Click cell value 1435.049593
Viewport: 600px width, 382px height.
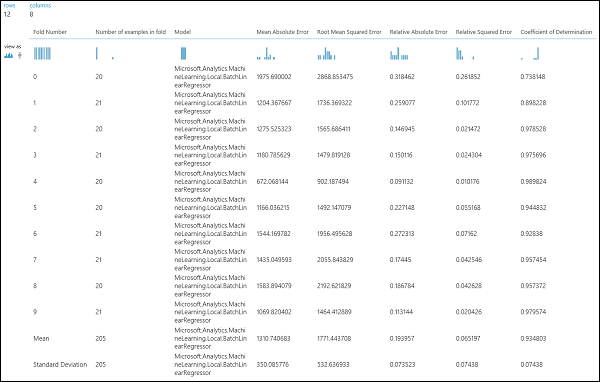pyautogui.click(x=274, y=260)
